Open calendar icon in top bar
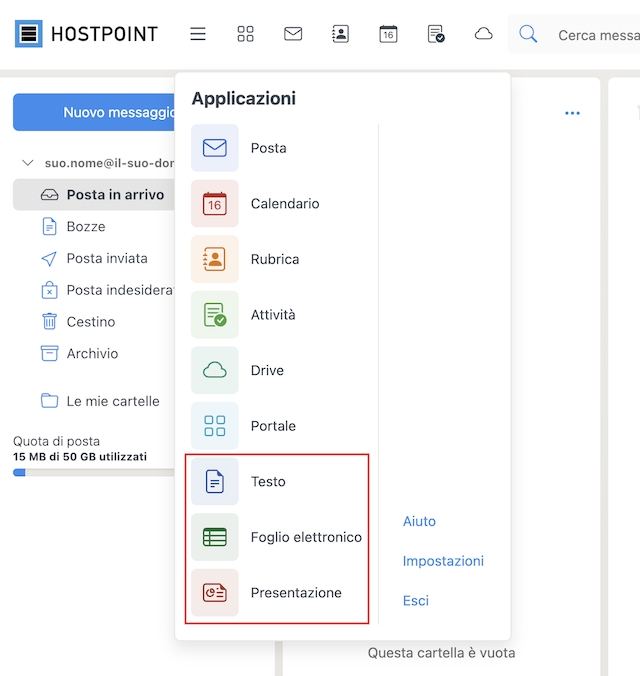 tap(388, 34)
